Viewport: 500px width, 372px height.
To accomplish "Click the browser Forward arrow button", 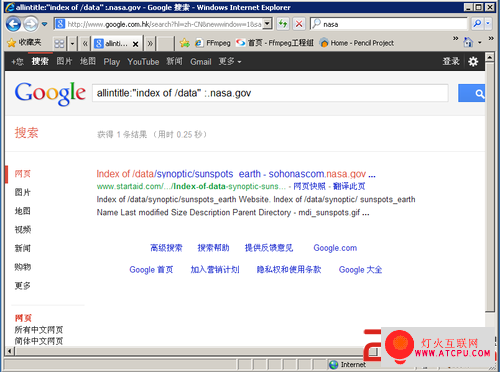I will 31,24.
